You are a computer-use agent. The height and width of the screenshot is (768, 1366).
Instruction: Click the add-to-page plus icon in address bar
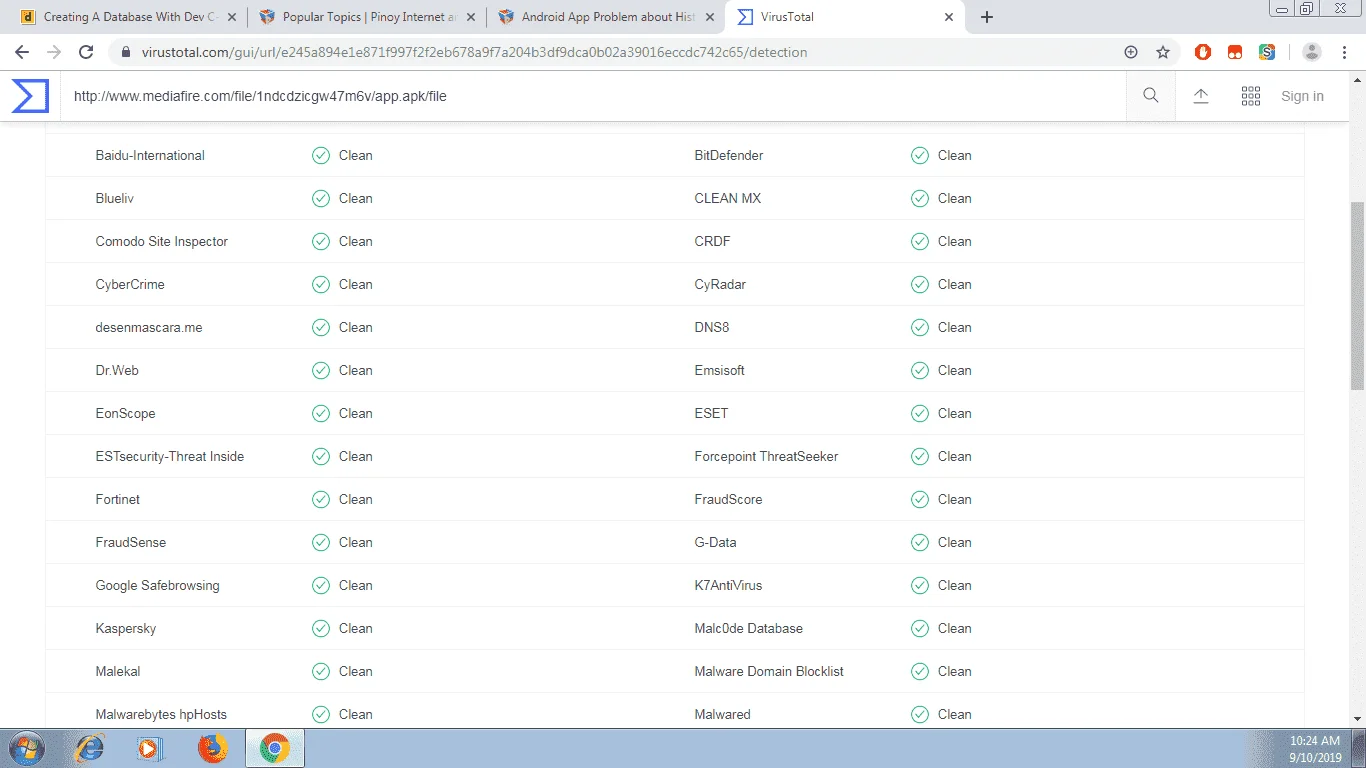pos(1131,52)
